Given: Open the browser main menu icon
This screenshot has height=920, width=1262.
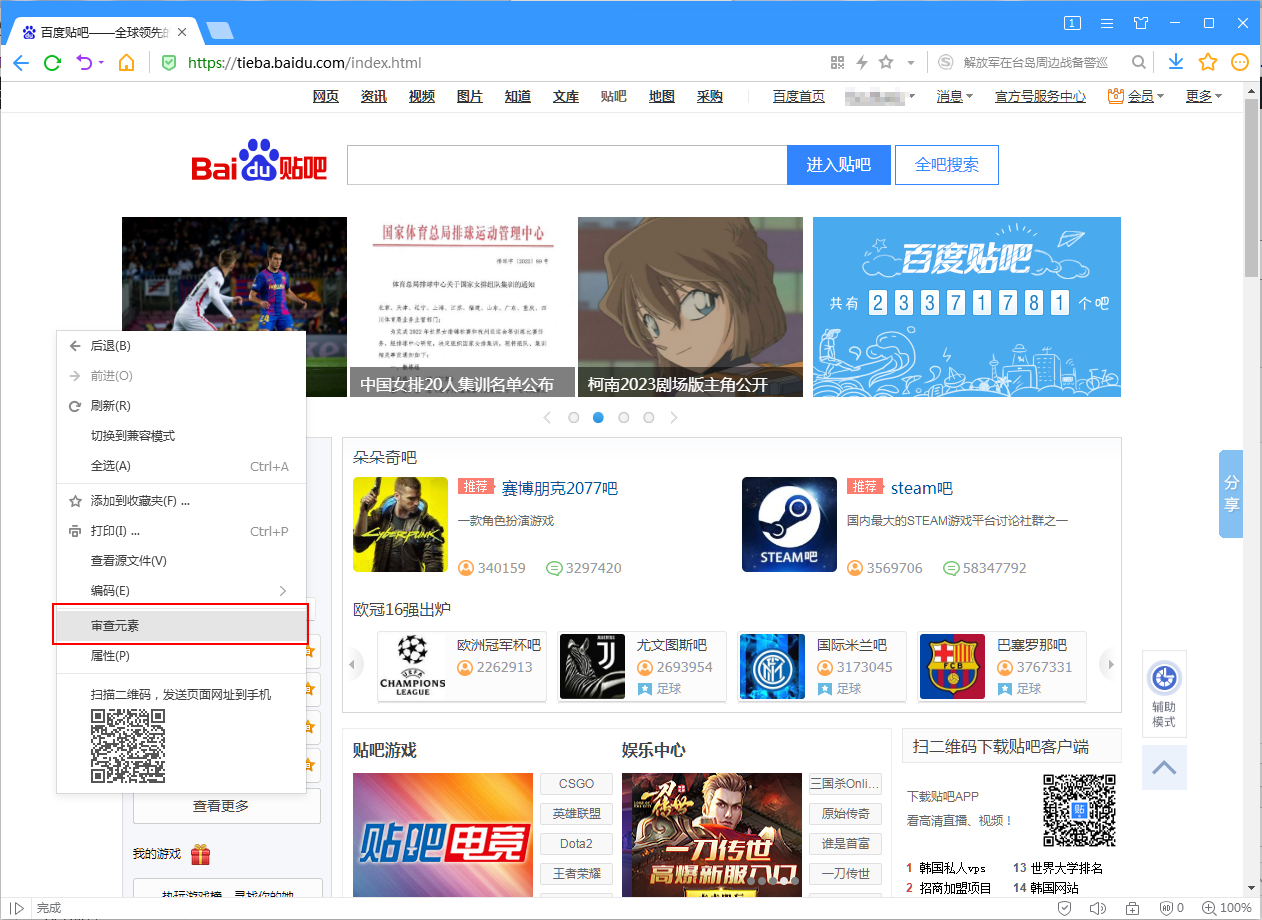Looking at the screenshot, I should pyautogui.click(x=1107, y=22).
